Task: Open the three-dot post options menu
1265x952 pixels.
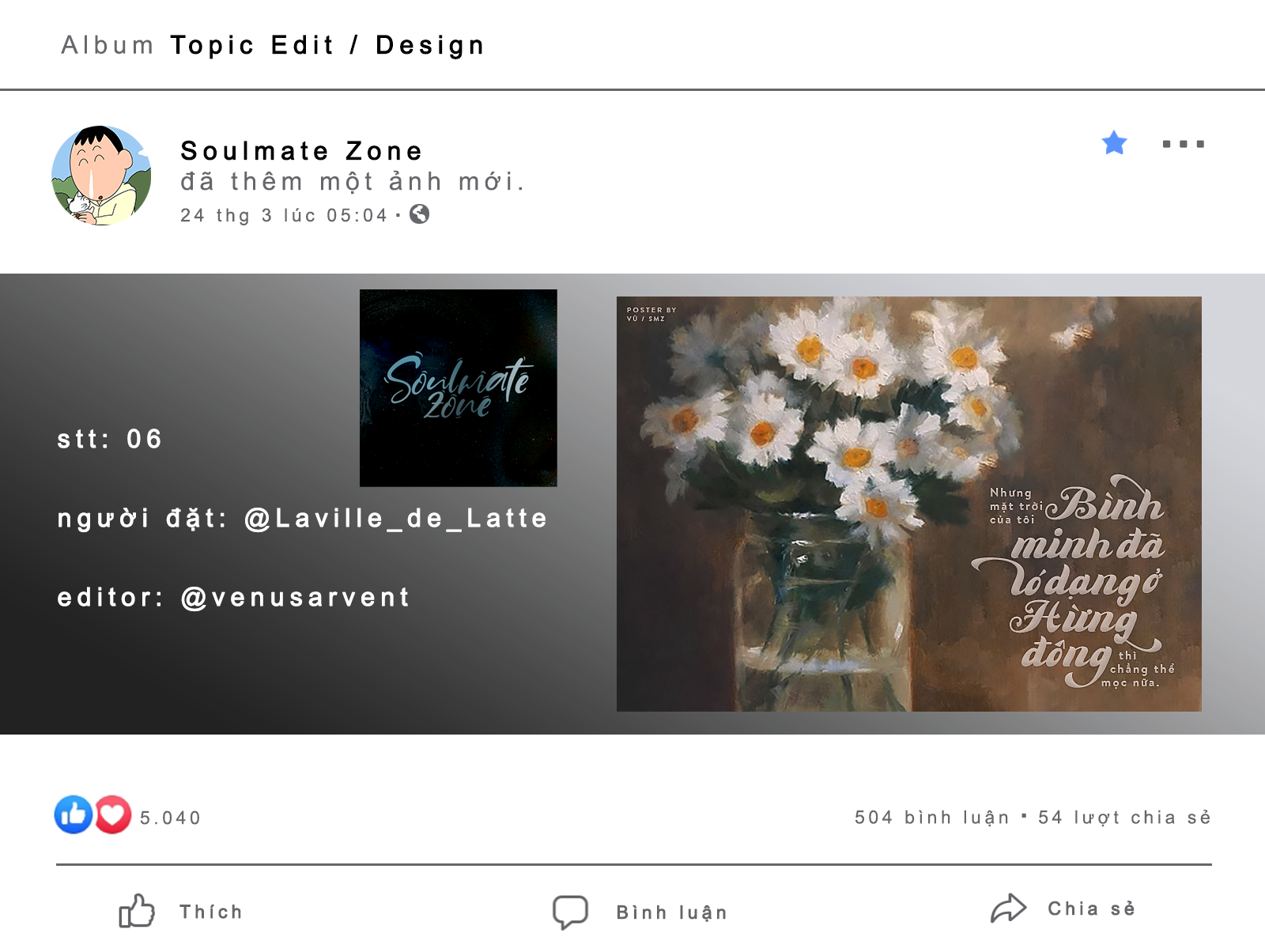Action: click(x=1184, y=144)
